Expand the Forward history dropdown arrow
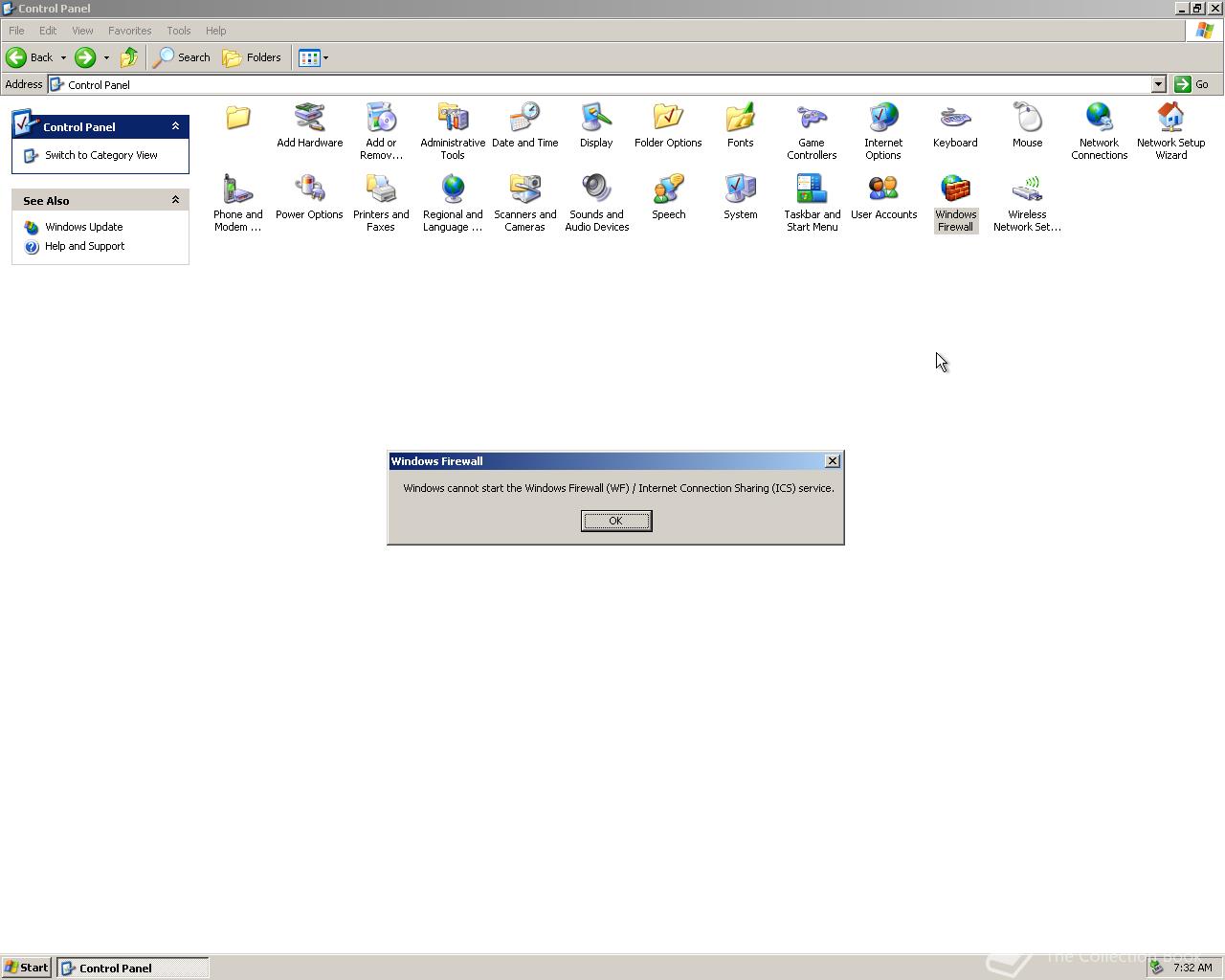The image size is (1225, 980). pyautogui.click(x=106, y=57)
